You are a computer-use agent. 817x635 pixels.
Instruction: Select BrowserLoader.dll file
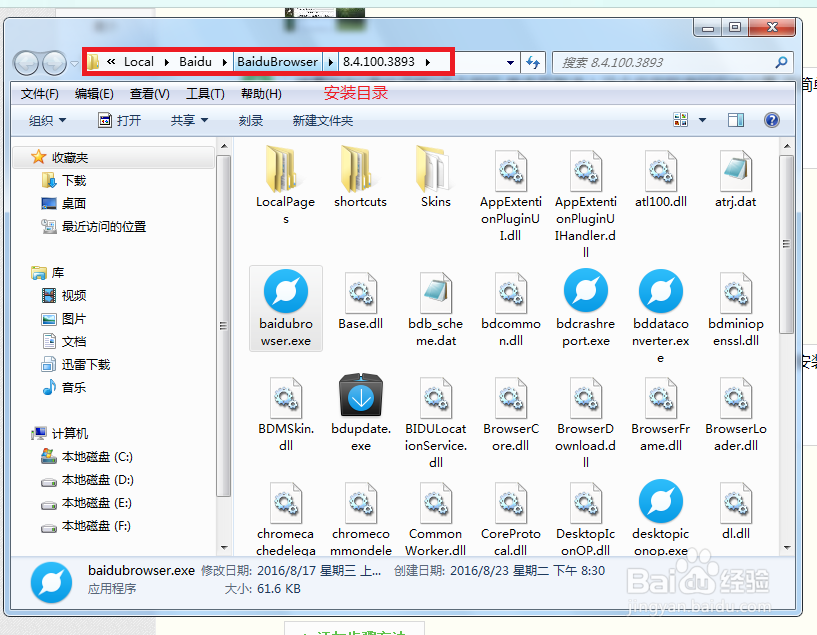(735, 414)
